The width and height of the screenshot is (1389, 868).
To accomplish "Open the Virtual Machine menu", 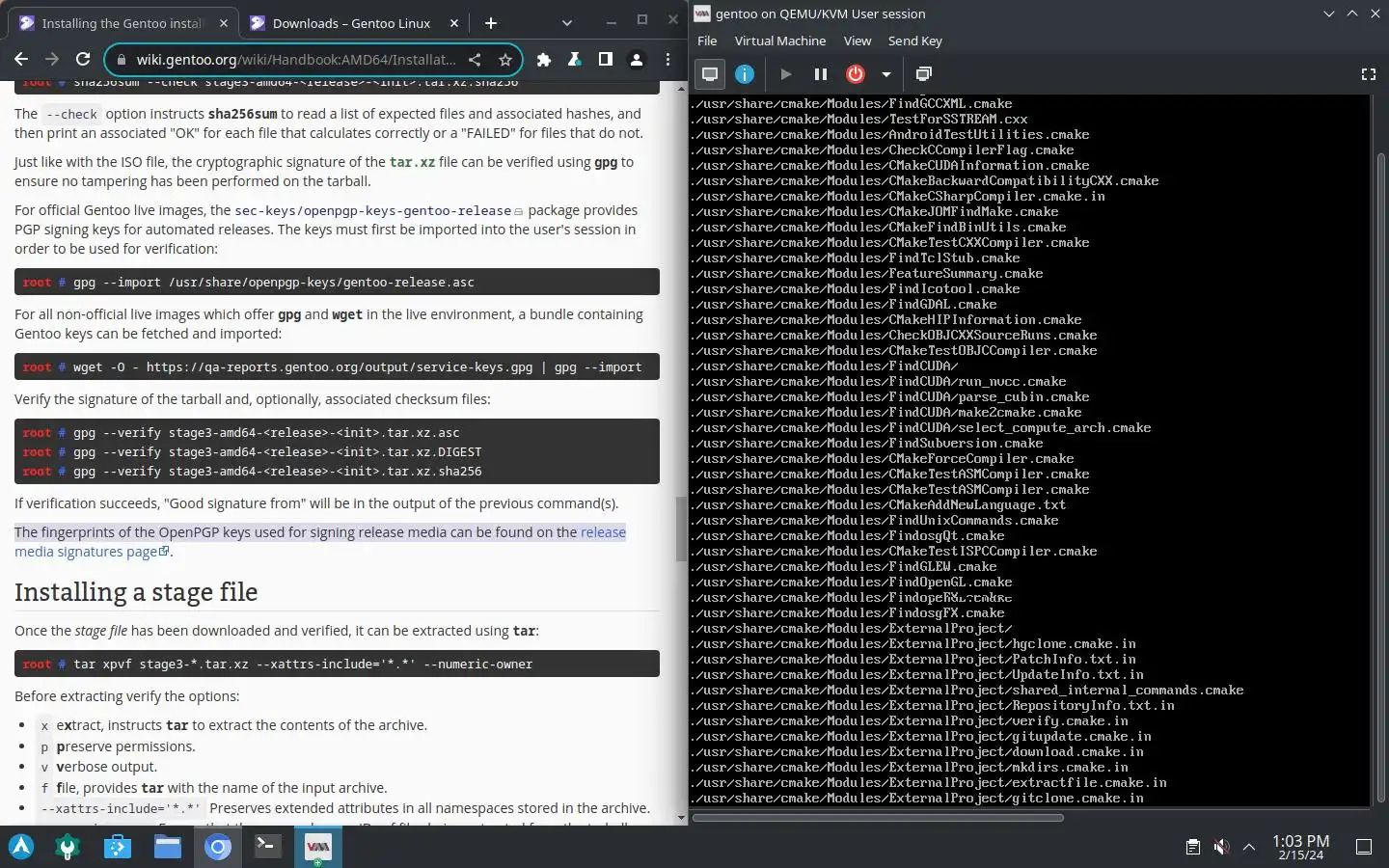I will (780, 41).
